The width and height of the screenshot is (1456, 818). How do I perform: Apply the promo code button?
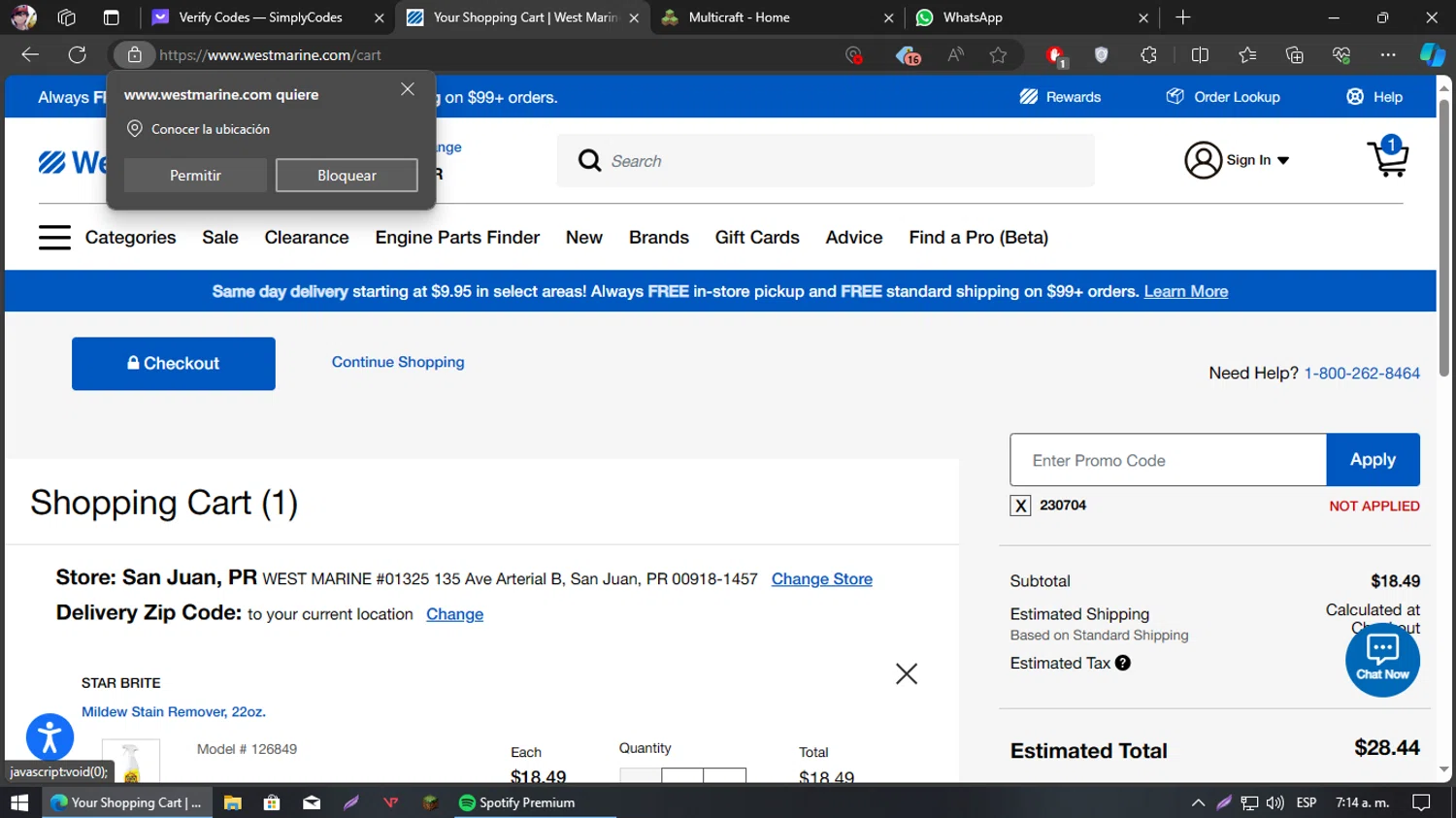(1373, 460)
